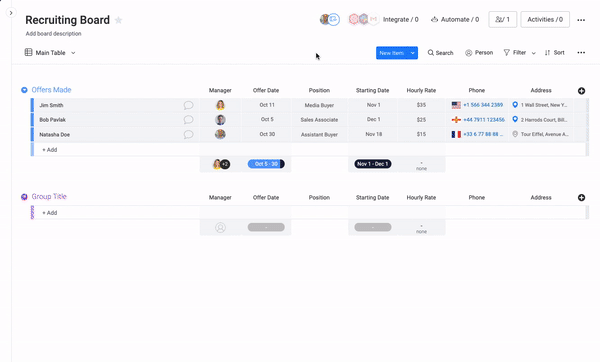Image resolution: width=600 pixels, height=362 pixels.
Task: Click the Hourly Rate header in Offers Made
Action: tap(421, 90)
